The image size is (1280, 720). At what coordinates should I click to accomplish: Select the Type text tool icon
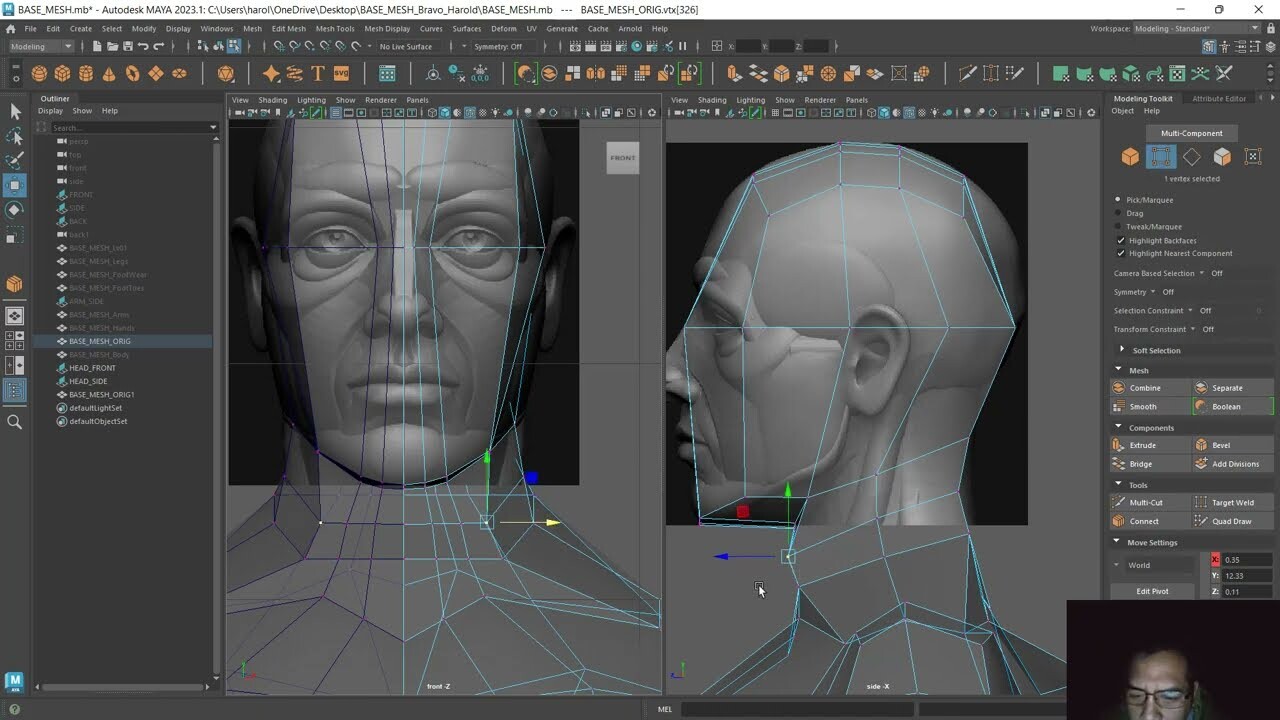pos(318,74)
